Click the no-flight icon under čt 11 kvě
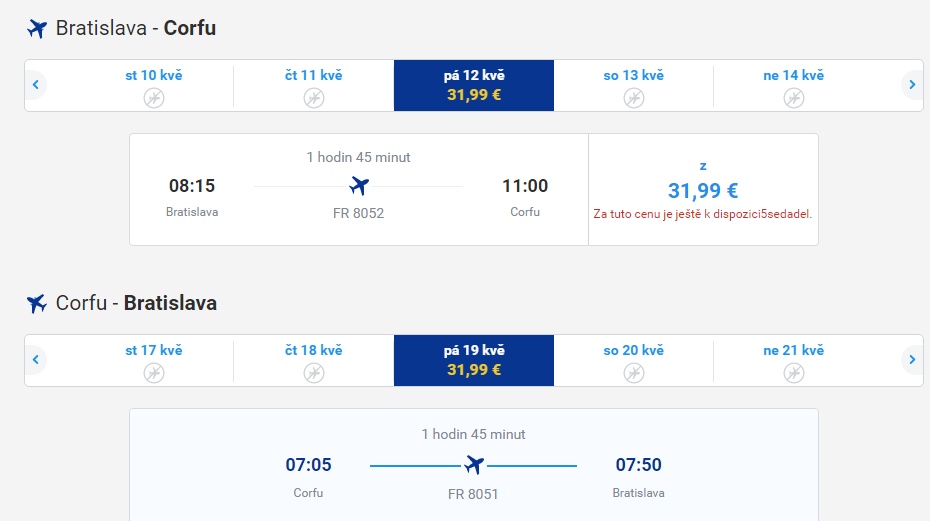This screenshot has height=521, width=930. (314, 98)
